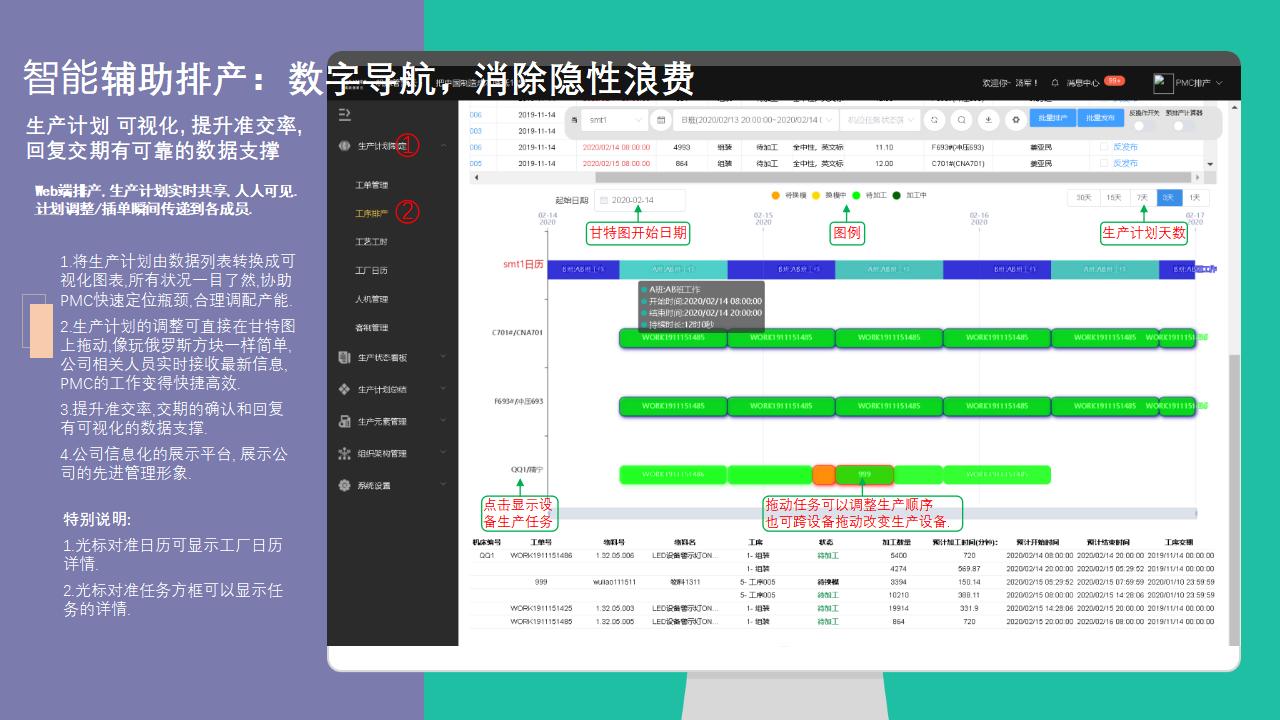Open the 99+ message badge
The height and width of the screenshot is (720, 1280).
pyautogui.click(x=1115, y=81)
